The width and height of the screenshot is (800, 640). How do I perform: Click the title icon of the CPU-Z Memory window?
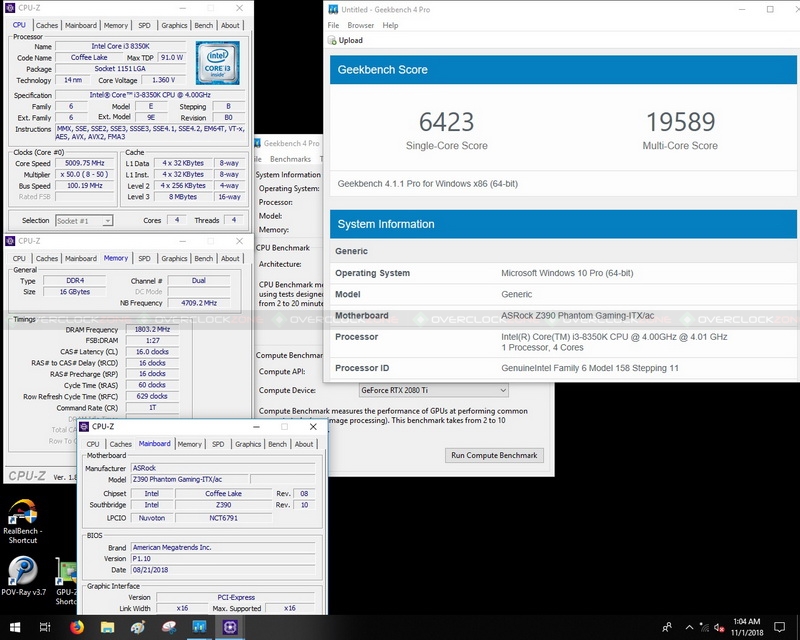pyautogui.click(x=10, y=241)
